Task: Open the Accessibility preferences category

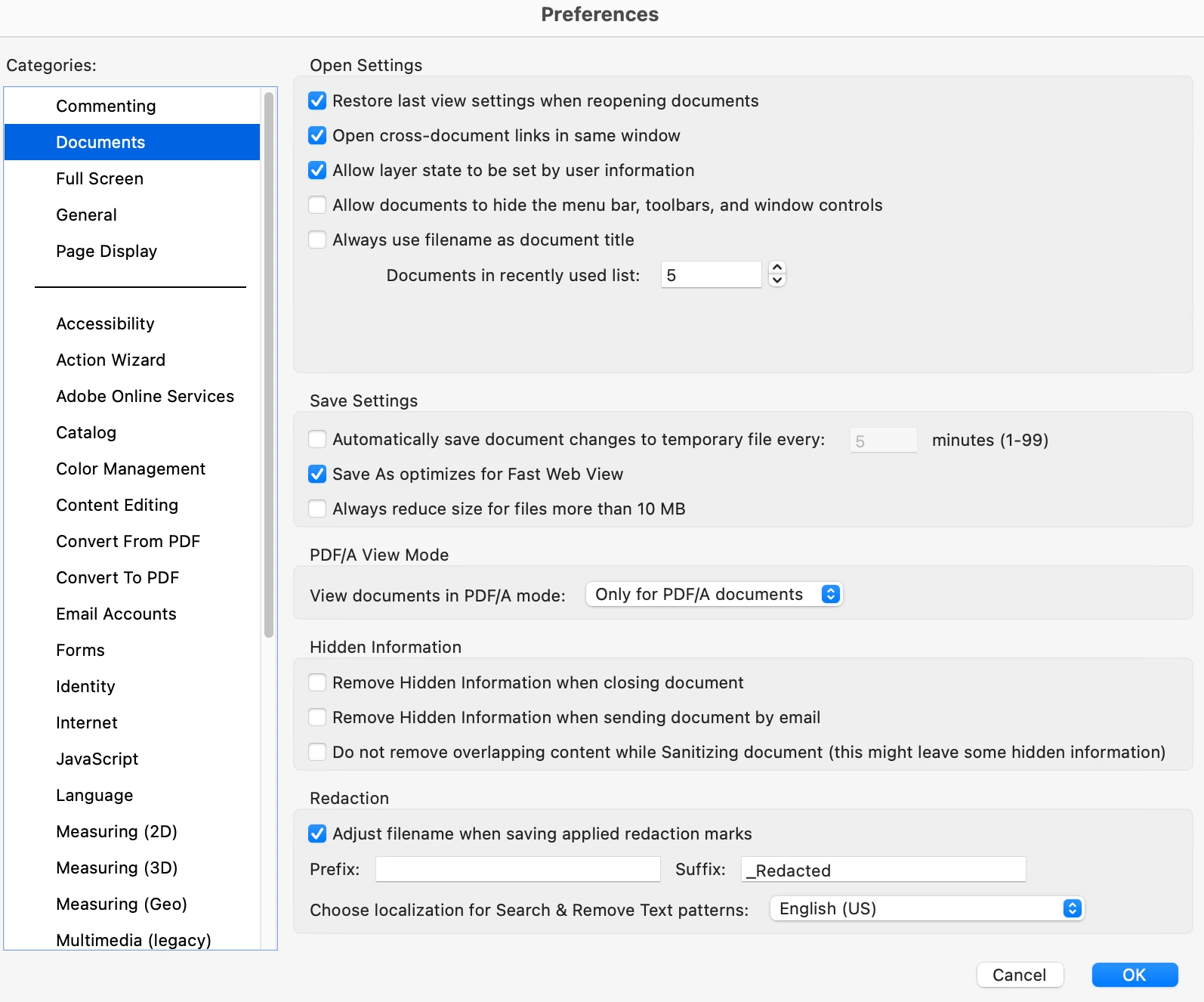Action: point(105,323)
